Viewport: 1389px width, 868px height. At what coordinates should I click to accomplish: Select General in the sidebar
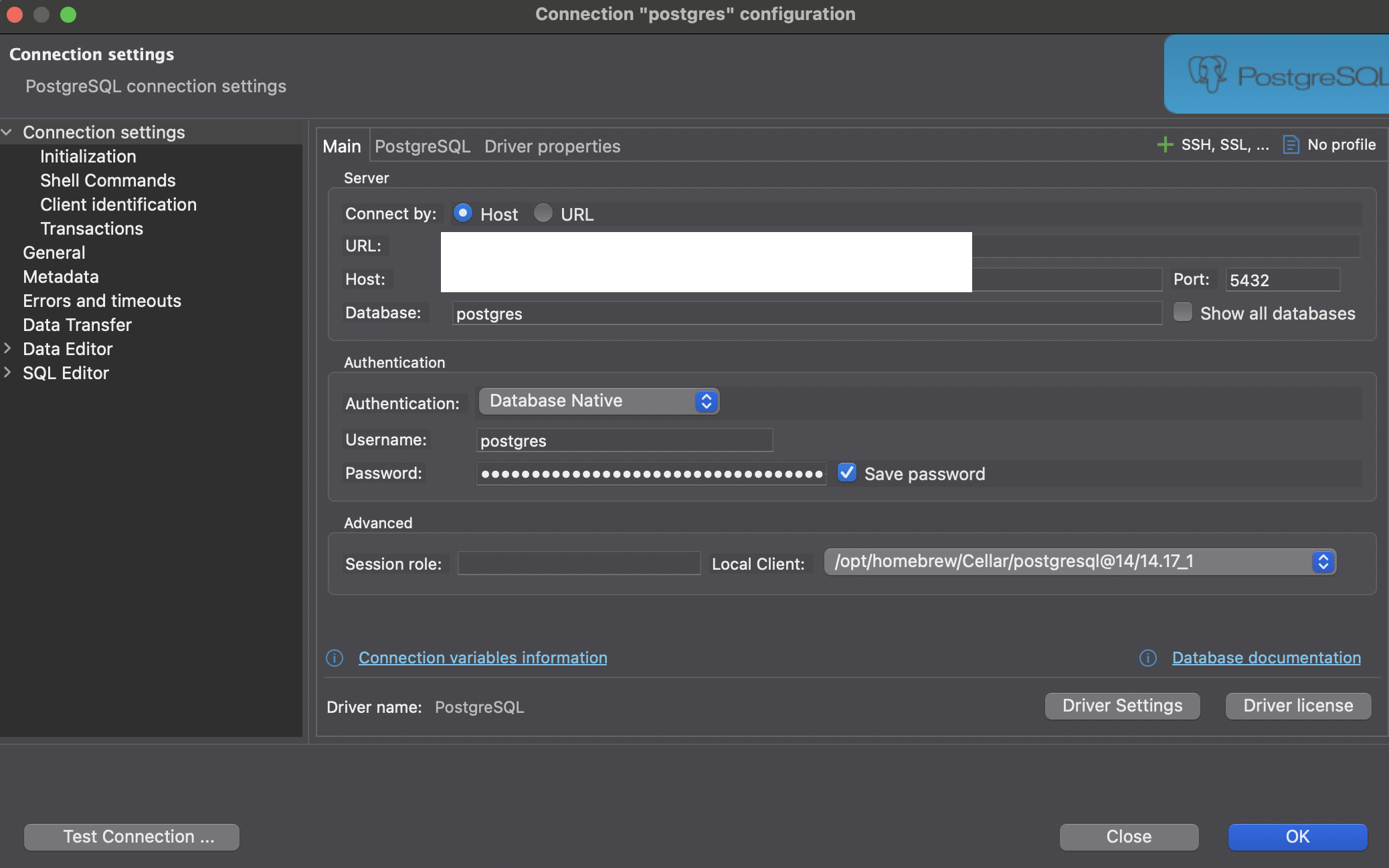coord(54,253)
